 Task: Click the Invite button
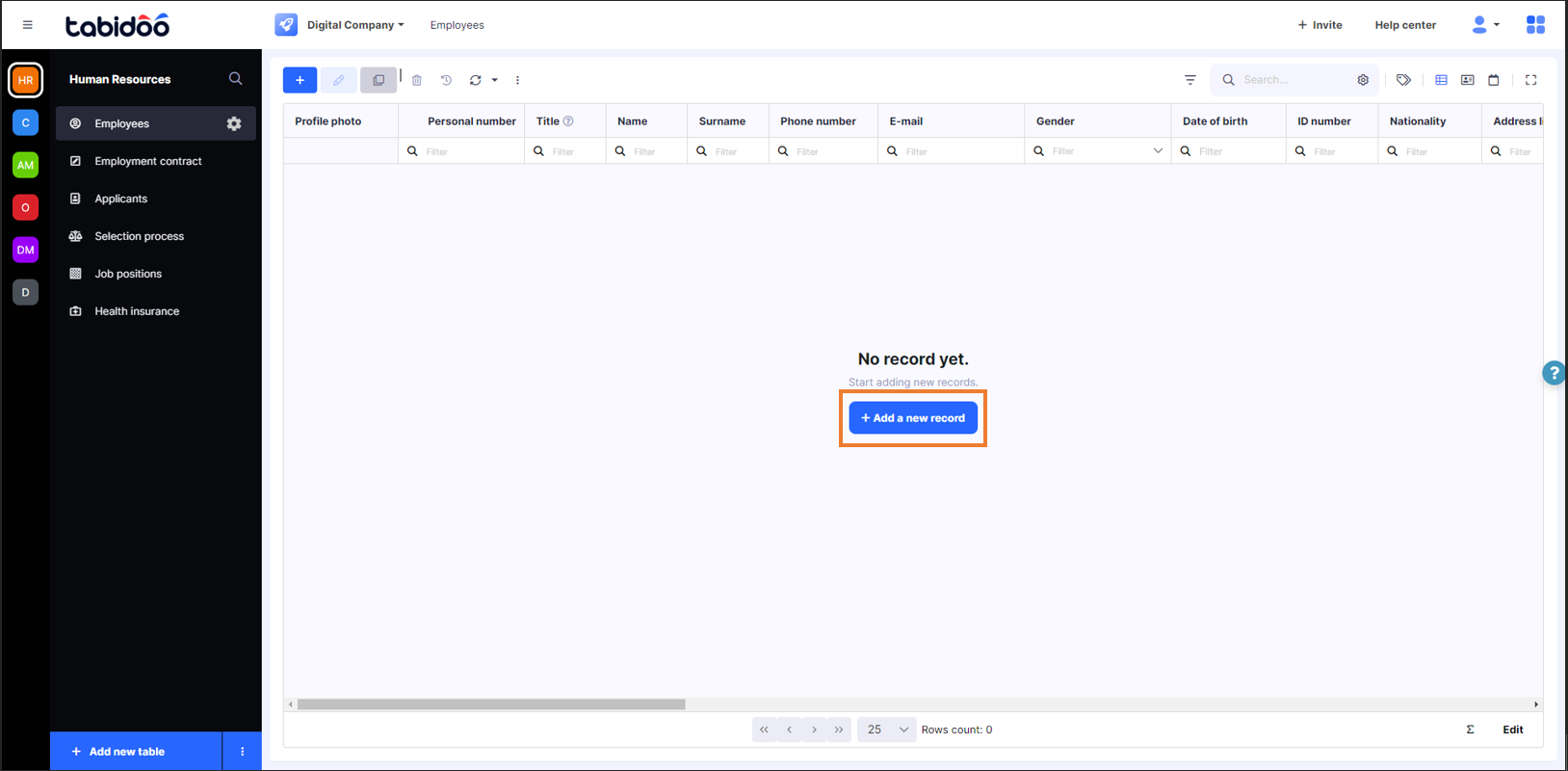point(1320,25)
